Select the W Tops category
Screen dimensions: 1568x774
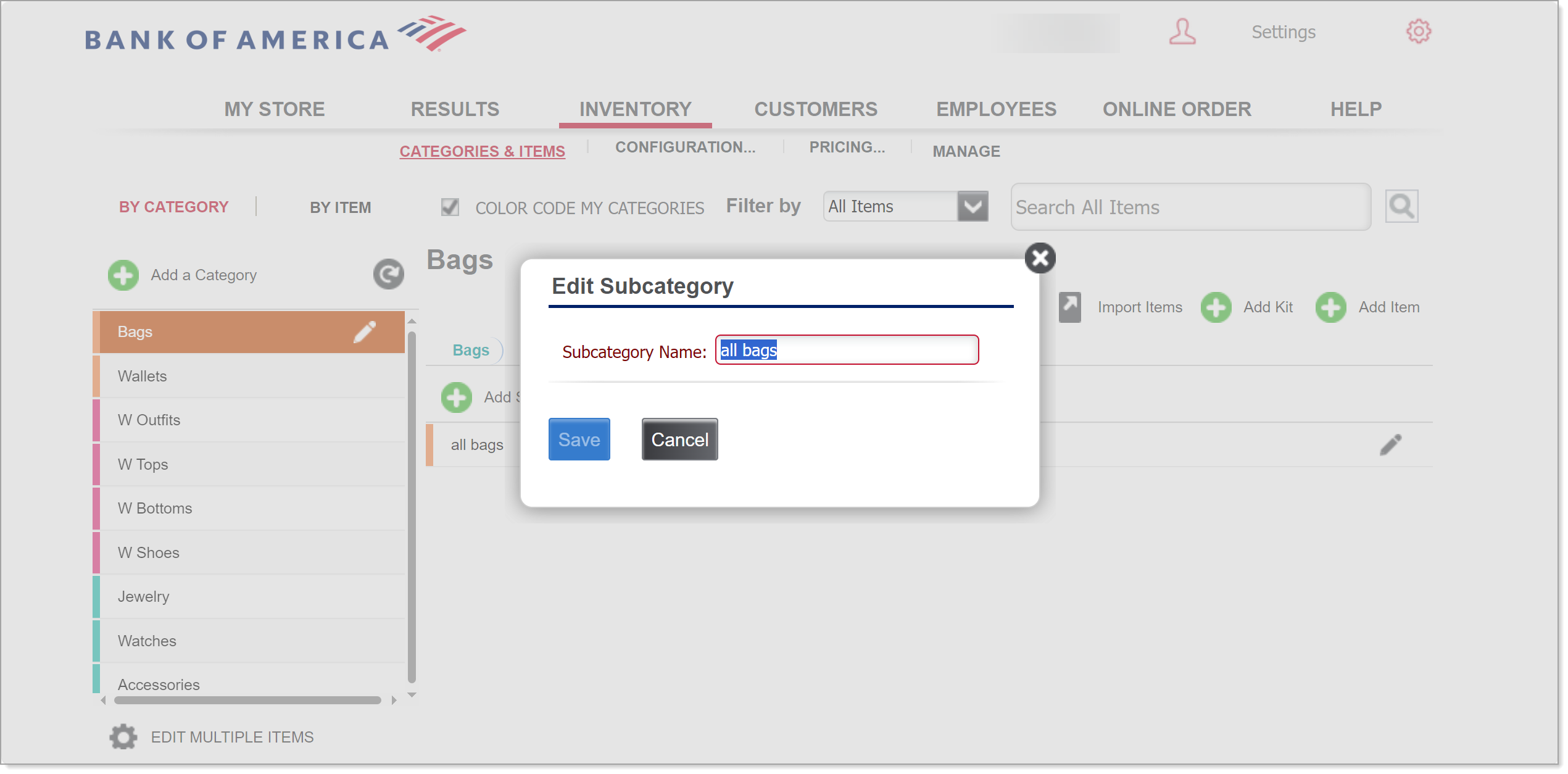tap(249, 465)
